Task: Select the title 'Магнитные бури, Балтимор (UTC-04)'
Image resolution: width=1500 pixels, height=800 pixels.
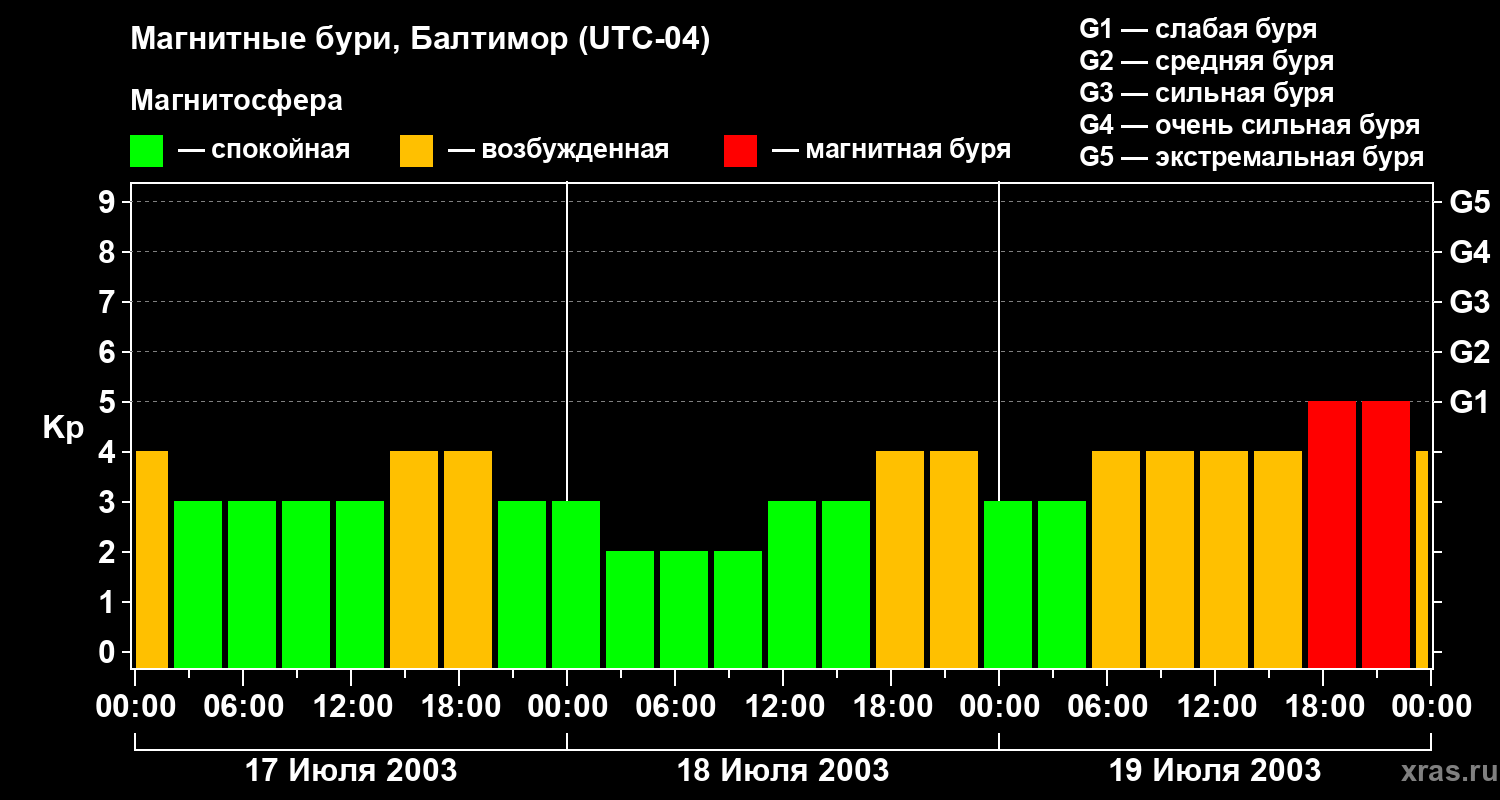Action: 420,40
